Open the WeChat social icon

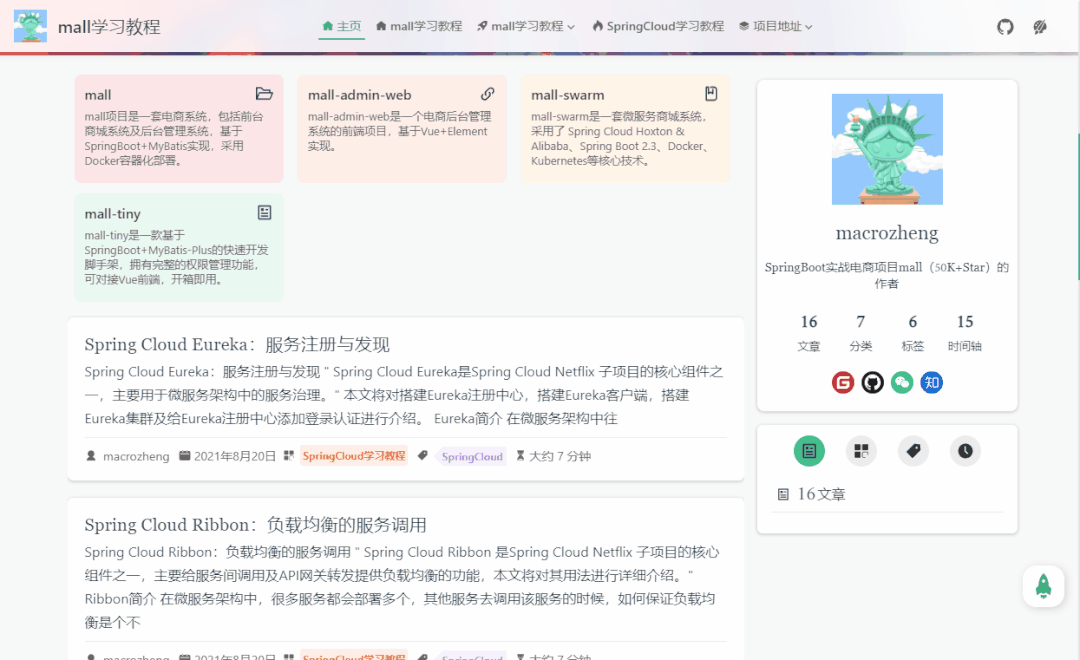click(902, 382)
